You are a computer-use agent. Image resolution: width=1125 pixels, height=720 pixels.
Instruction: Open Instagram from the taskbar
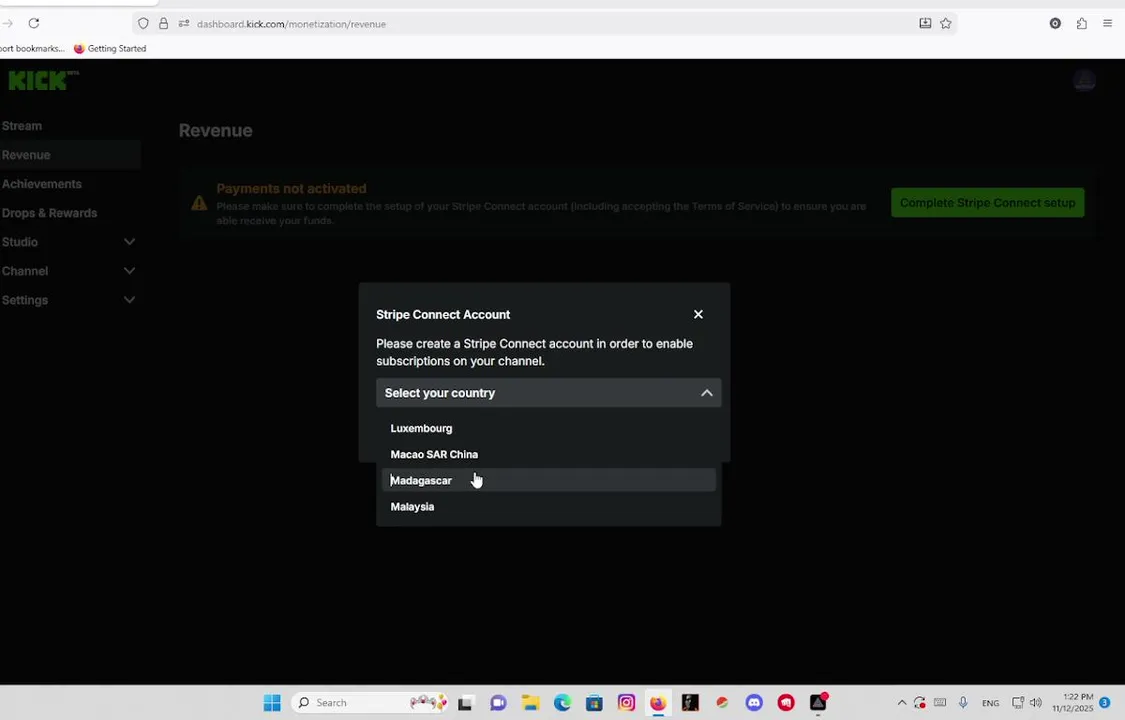tap(626, 703)
